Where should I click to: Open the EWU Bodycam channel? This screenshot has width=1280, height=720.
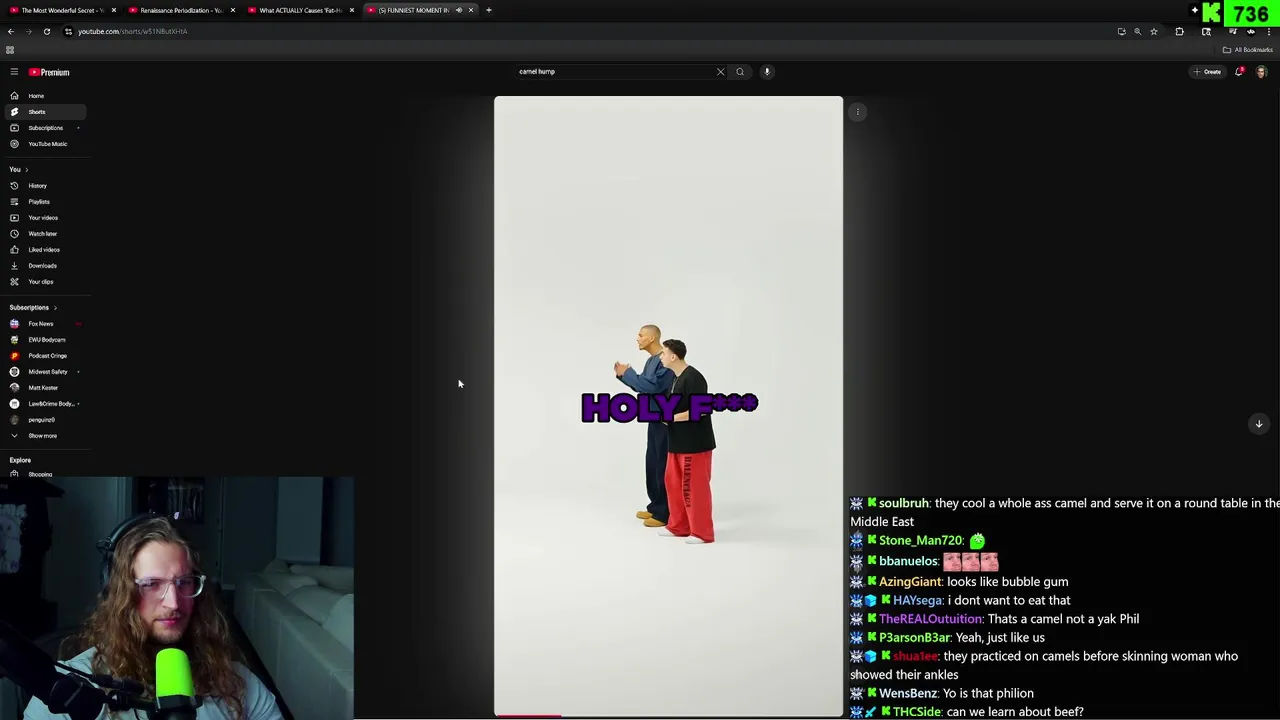click(x=43, y=340)
